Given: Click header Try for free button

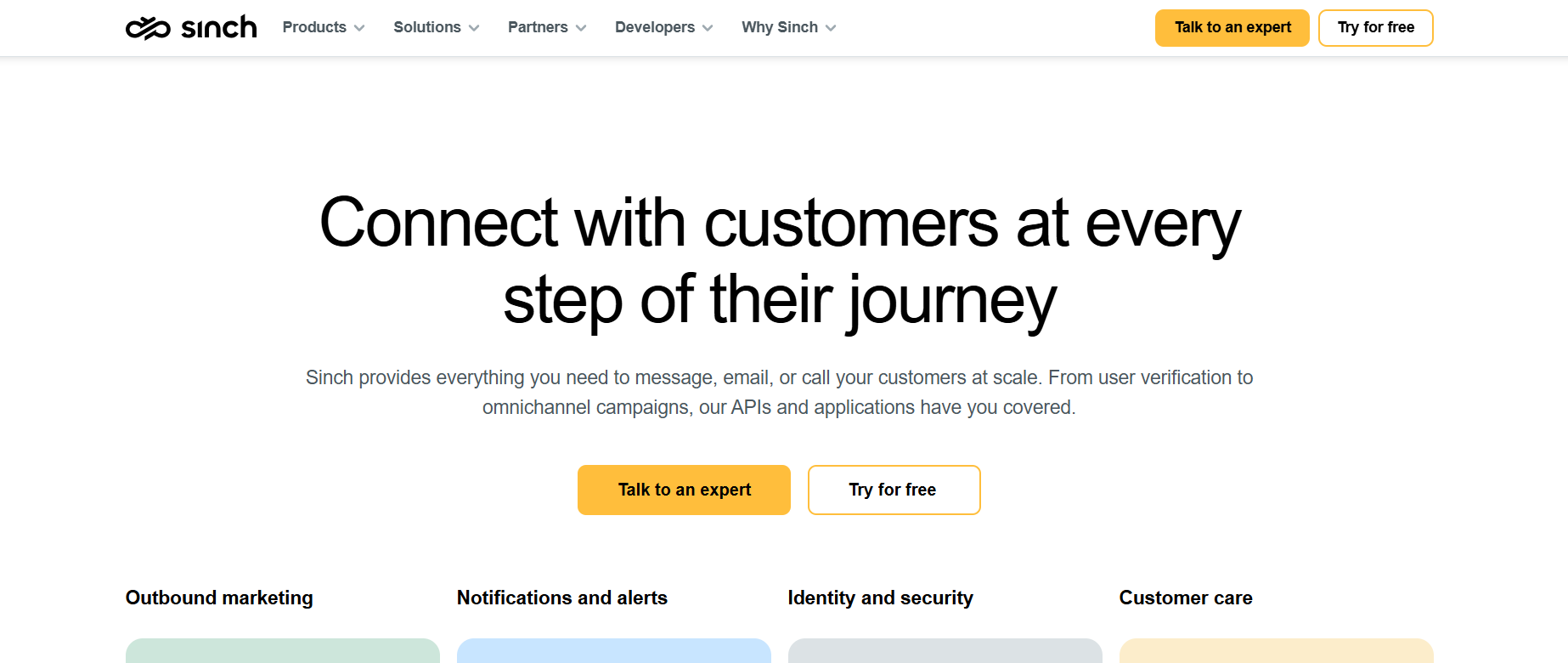Looking at the screenshot, I should (x=1376, y=28).
